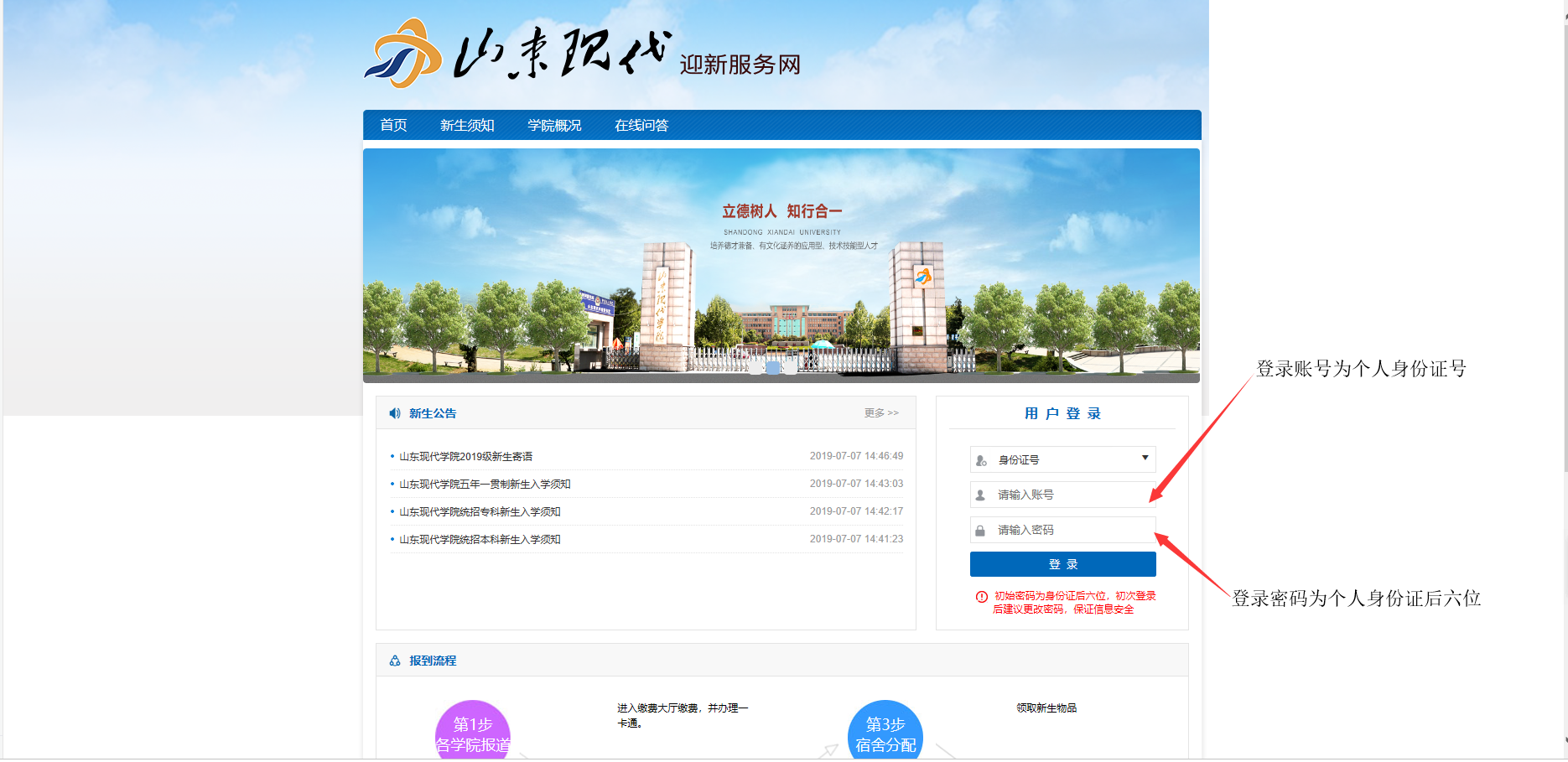This screenshot has width=1568, height=762.
Task: Switch banner to the first slide dot
Action: 756,367
